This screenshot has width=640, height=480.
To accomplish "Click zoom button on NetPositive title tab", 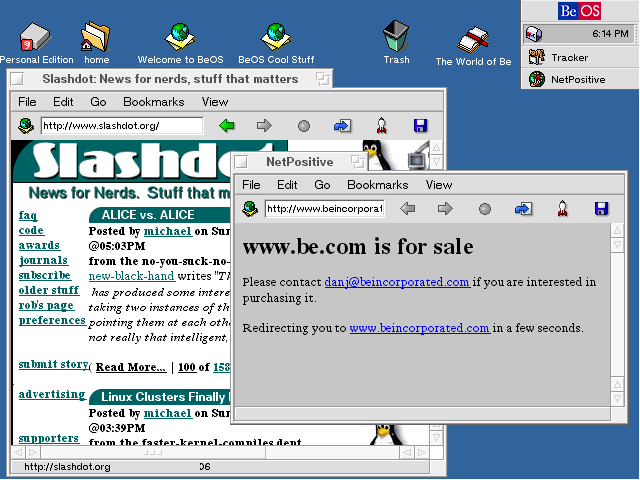I will pos(358,162).
